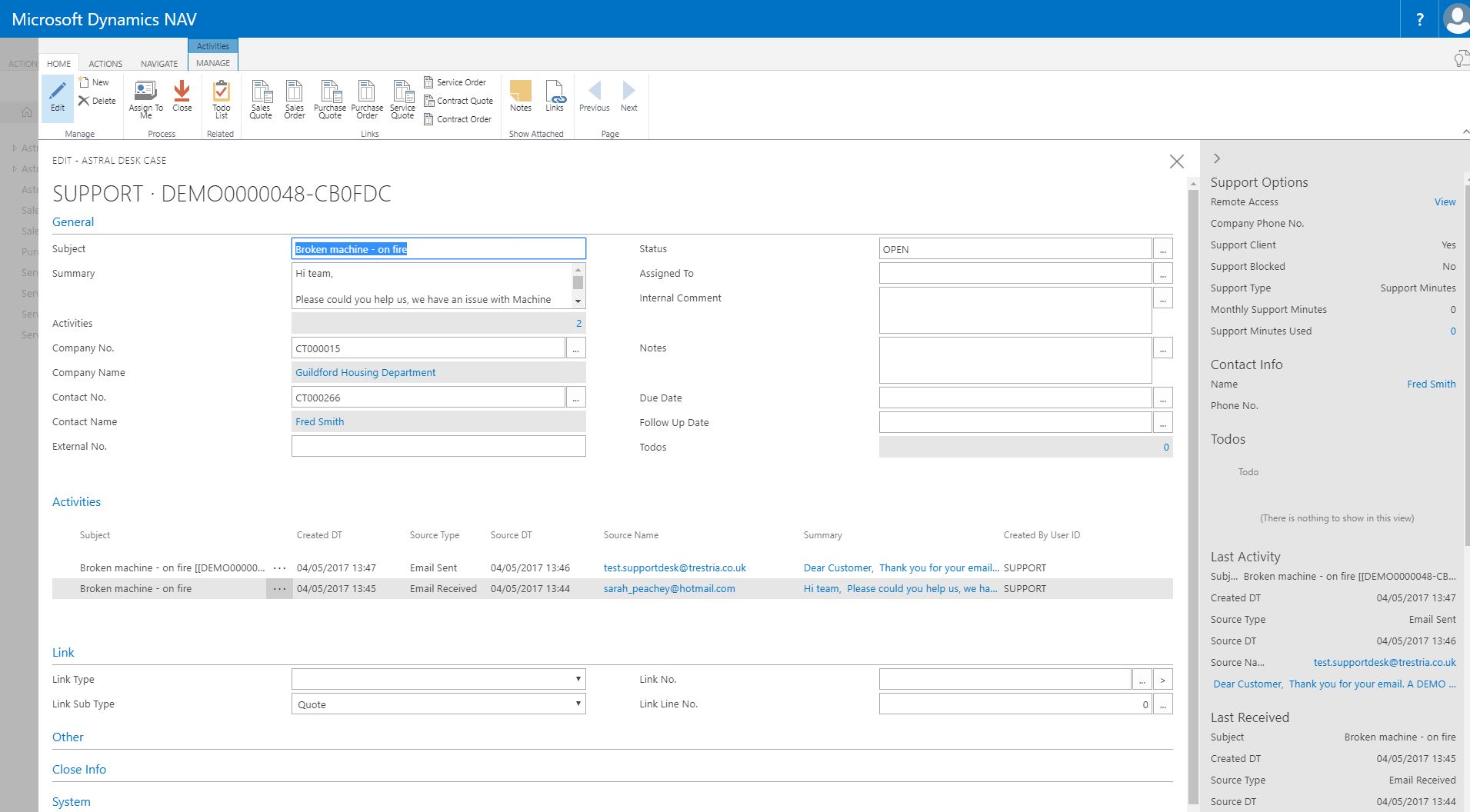Screen dimensions: 1470x812
Task: Expand the Close Info section
Action: [x=79, y=769]
